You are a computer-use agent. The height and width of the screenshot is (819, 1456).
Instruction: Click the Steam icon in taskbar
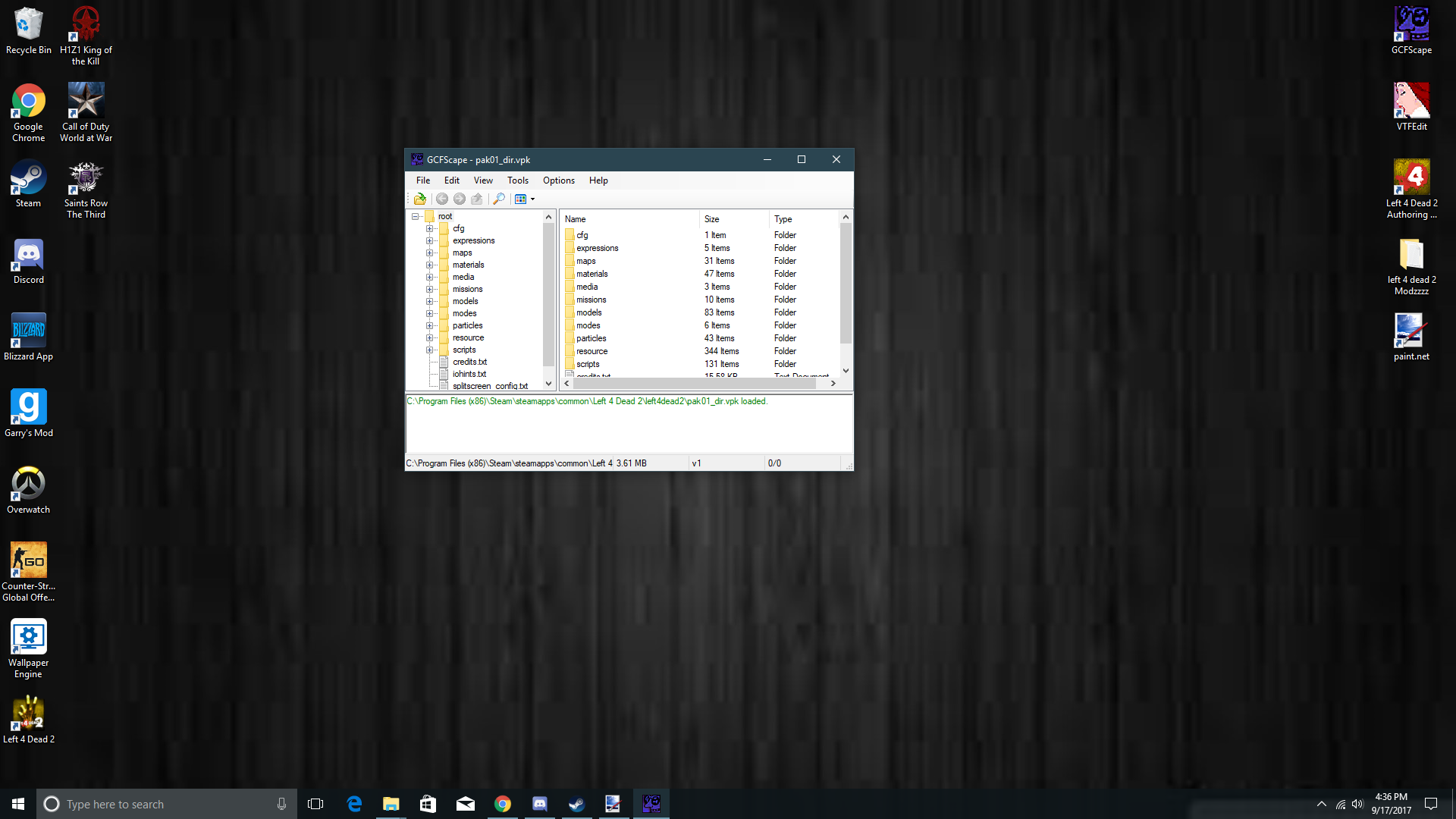point(576,804)
